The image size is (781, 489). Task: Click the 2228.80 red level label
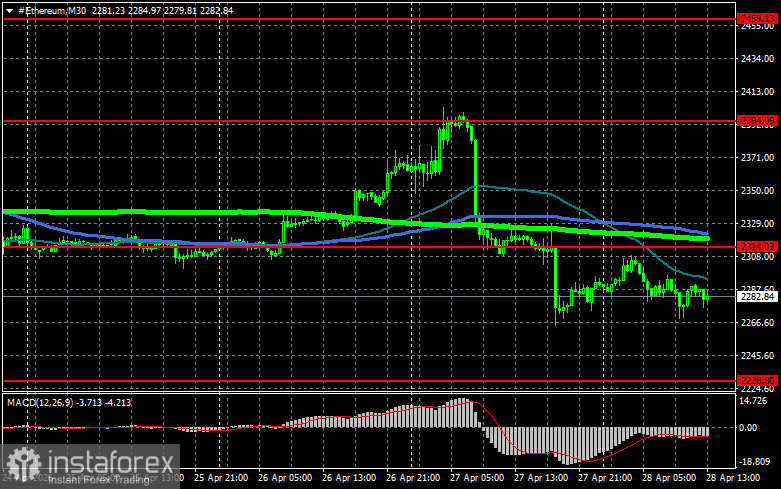(x=757, y=380)
